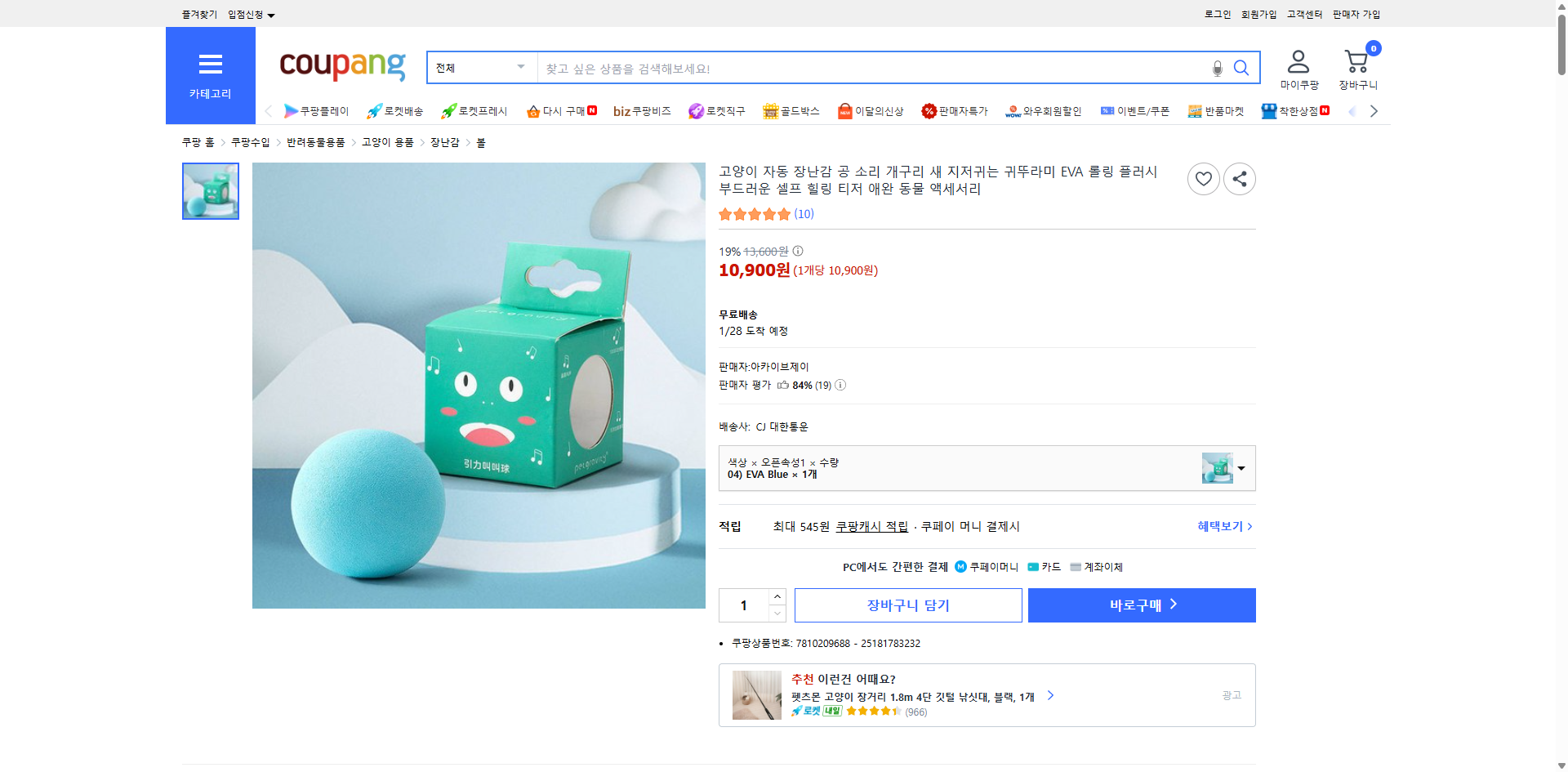Viewport: 1568px width, 772px height.
Task: Toggle the wishlist heart on the product
Action: click(1202, 178)
